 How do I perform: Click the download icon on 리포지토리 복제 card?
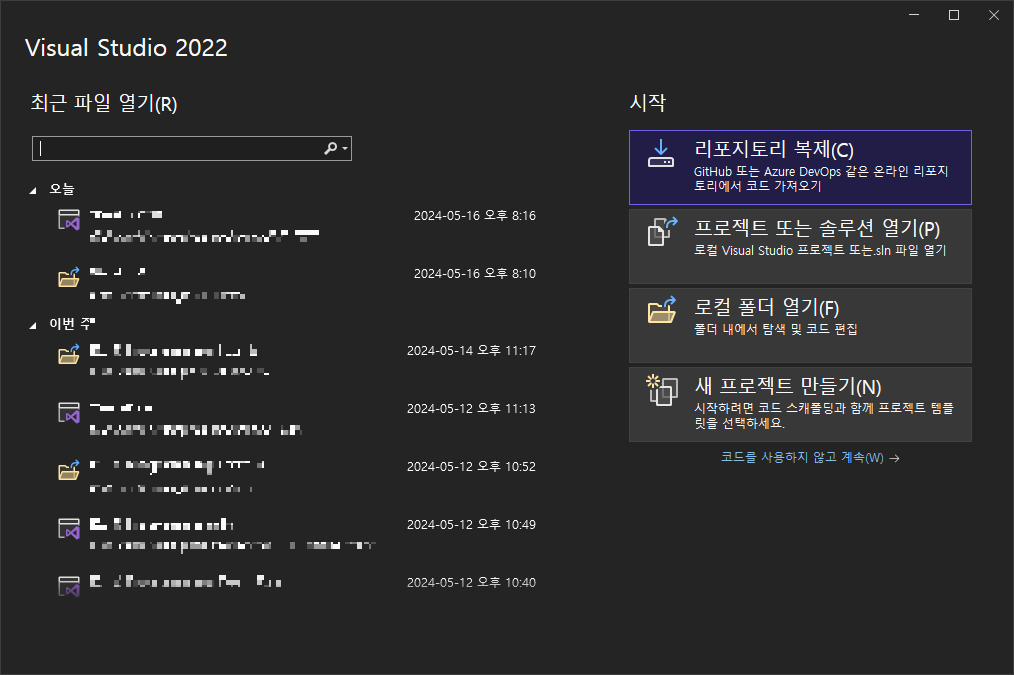[661, 154]
